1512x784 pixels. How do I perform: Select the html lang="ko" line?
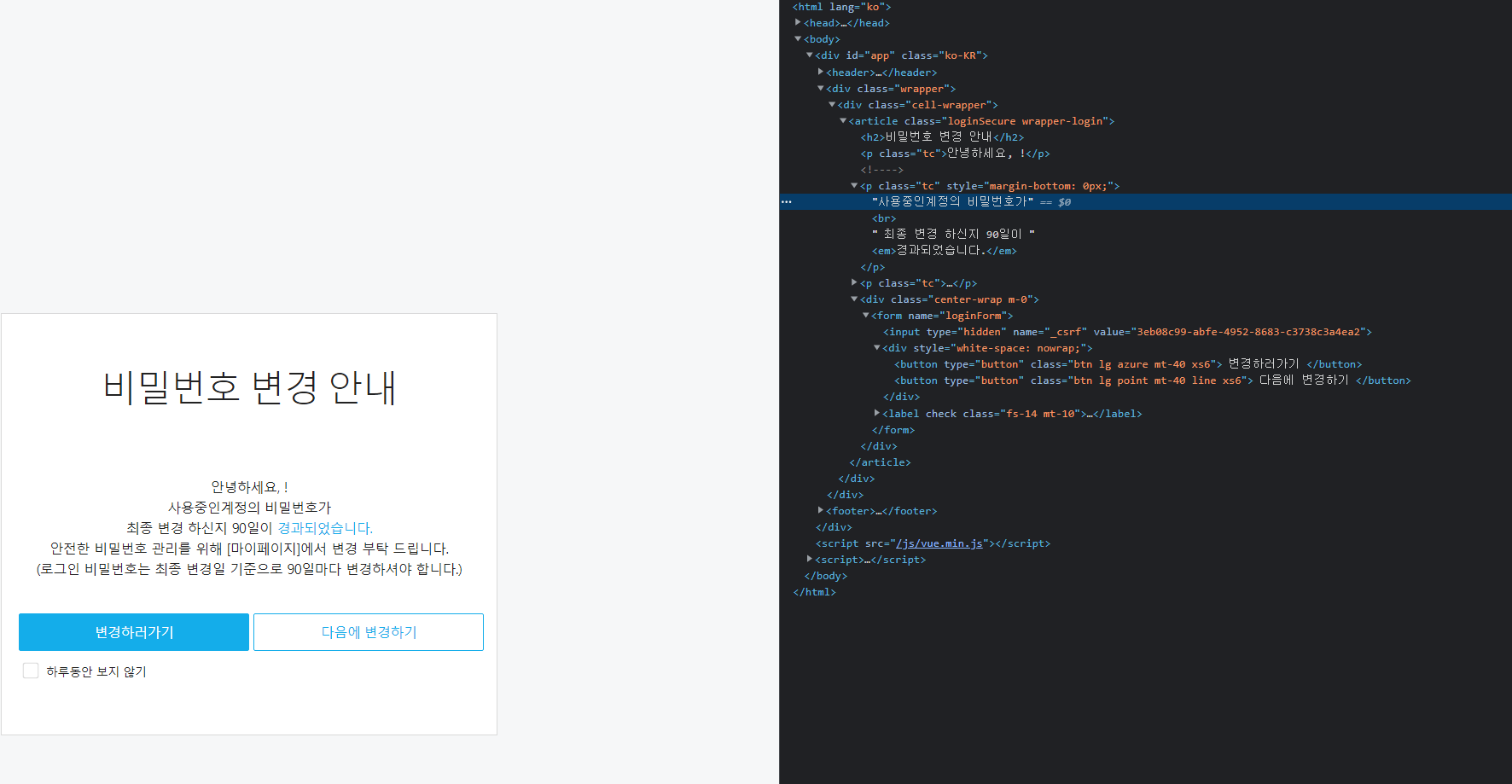(x=841, y=7)
